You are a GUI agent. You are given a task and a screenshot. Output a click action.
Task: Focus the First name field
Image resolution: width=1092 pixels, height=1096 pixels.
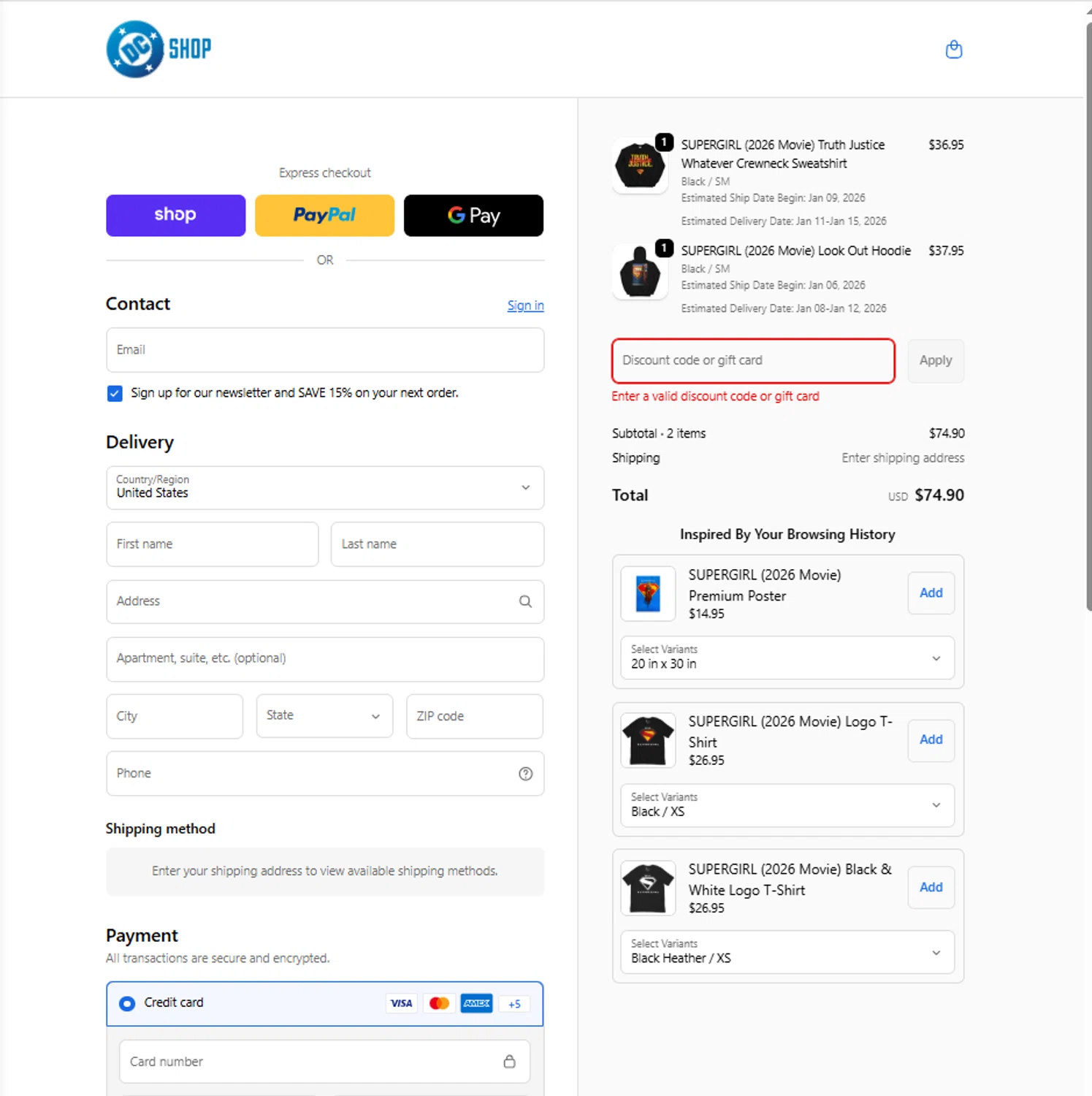(213, 544)
